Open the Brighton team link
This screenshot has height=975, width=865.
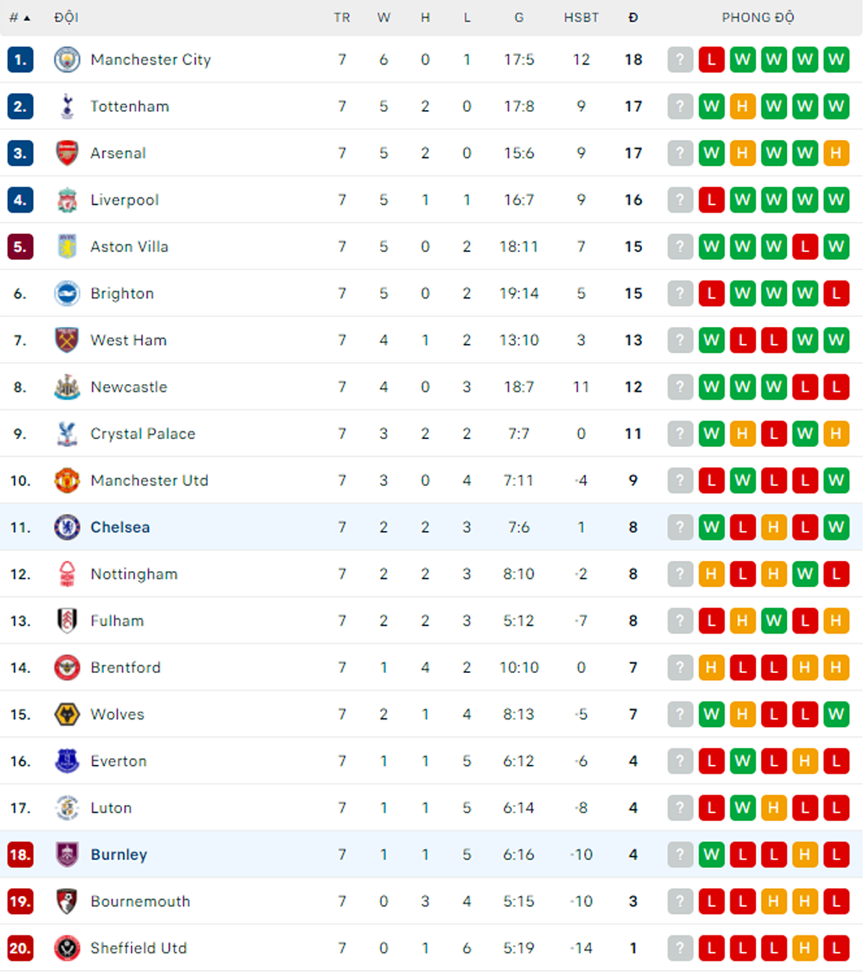[x=122, y=293]
